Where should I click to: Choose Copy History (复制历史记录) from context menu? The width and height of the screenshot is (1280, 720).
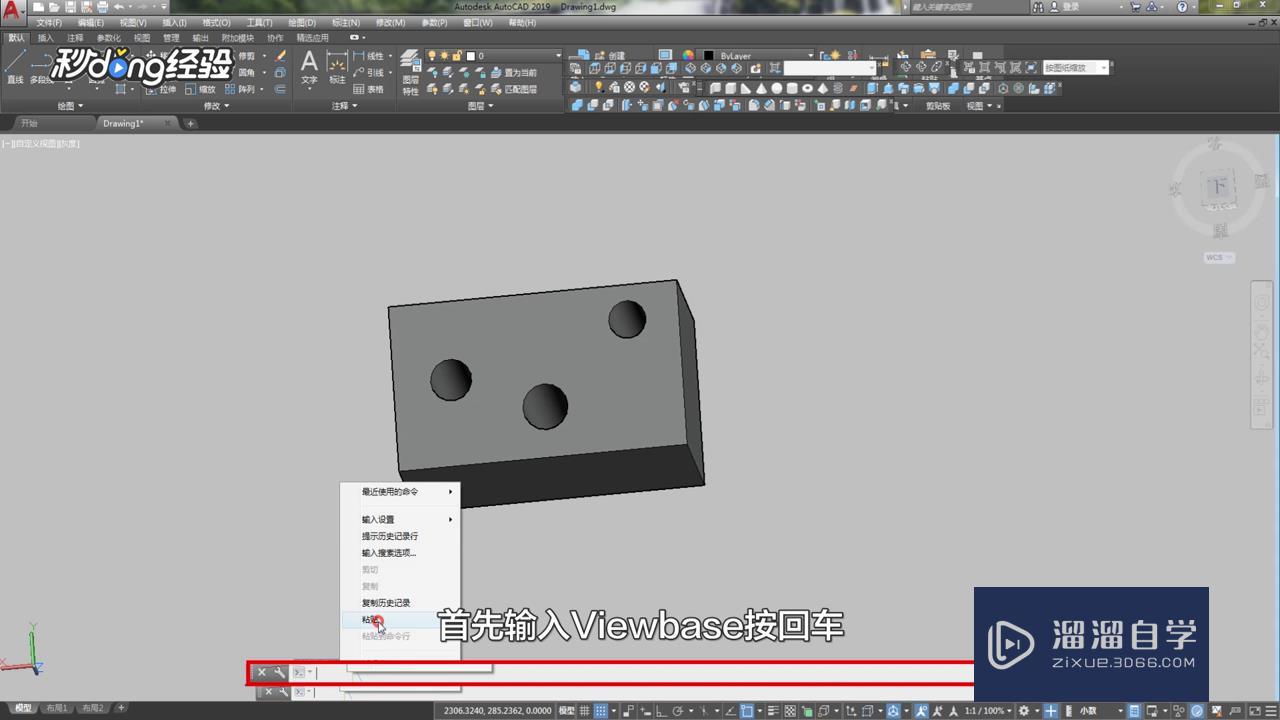click(x=386, y=603)
